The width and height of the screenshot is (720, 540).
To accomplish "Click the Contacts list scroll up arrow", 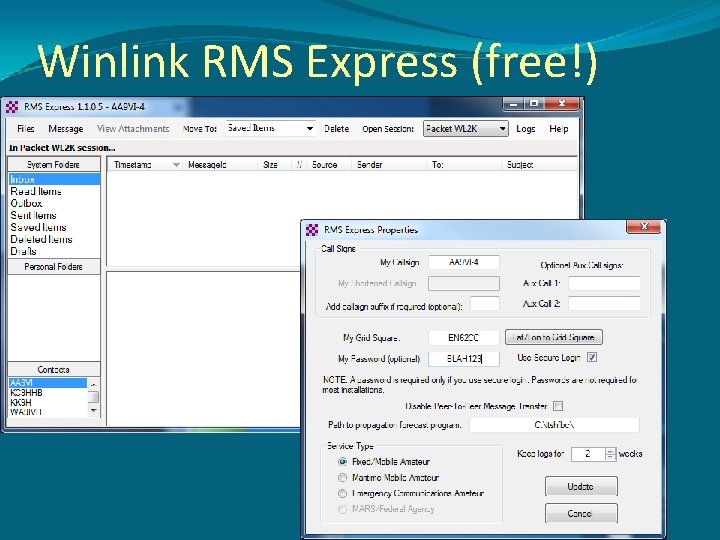I will click(x=93, y=383).
